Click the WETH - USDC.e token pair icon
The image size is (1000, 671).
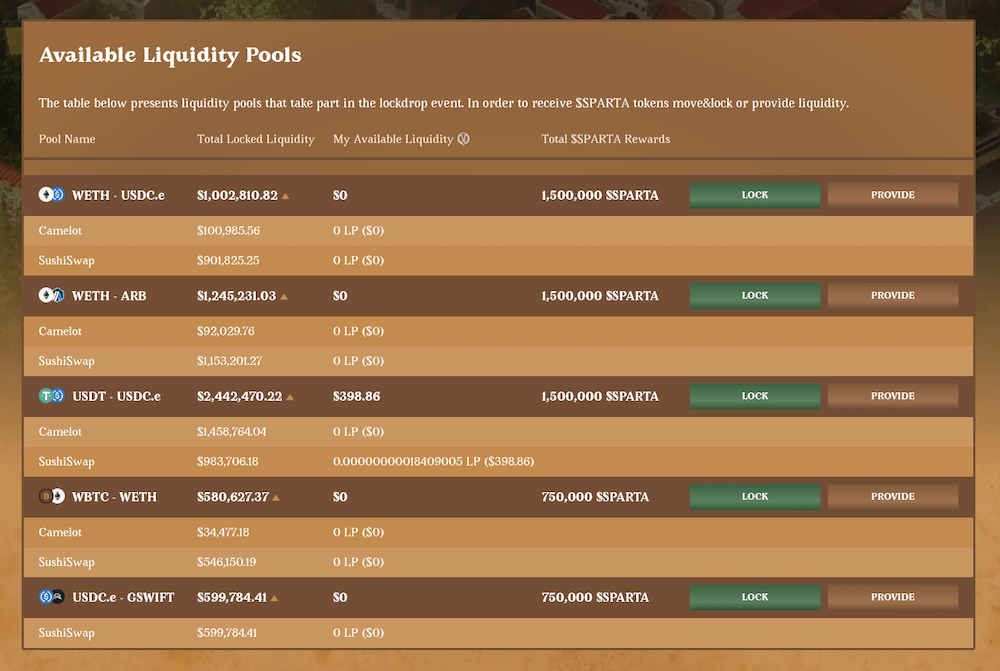coord(51,195)
